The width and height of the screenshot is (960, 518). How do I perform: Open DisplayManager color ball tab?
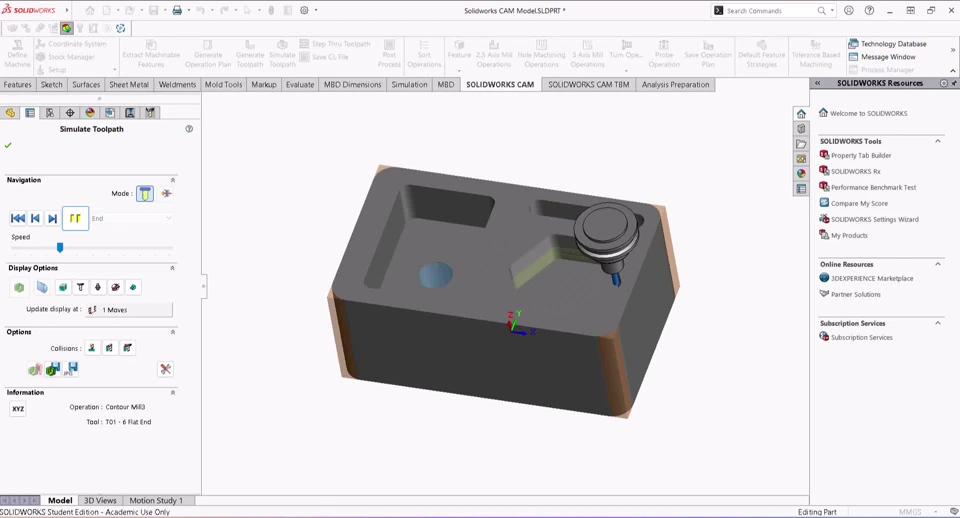coord(90,113)
